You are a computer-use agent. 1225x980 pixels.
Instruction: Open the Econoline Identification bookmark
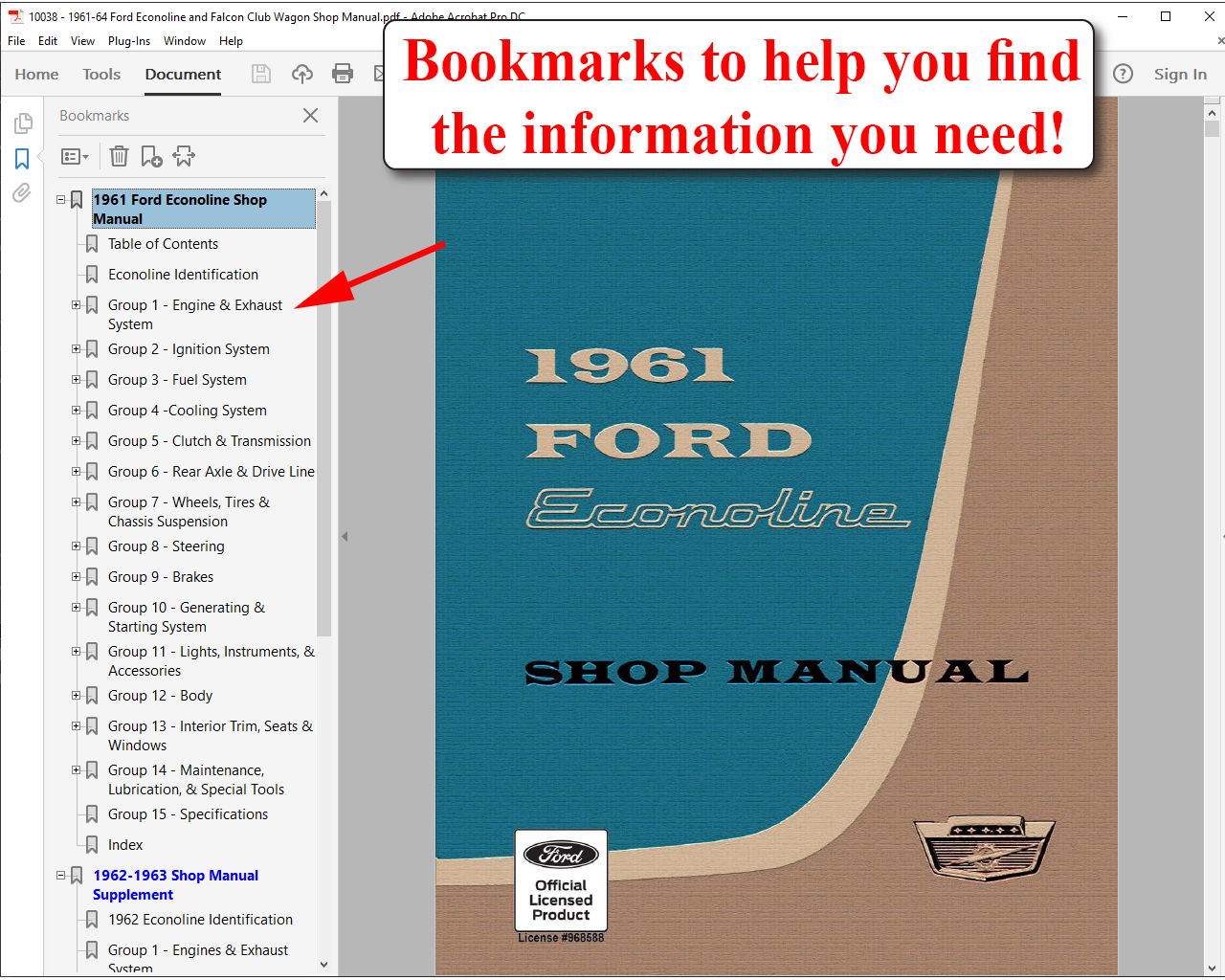[183, 275]
